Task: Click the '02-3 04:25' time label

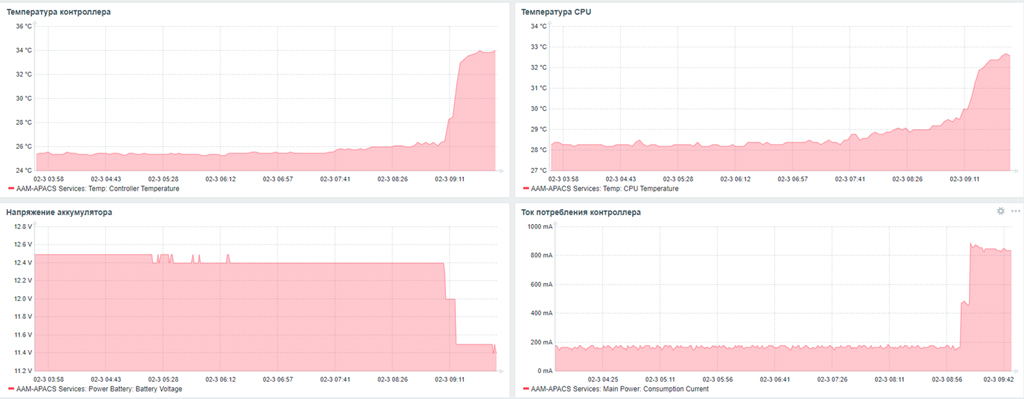Action: 603,378
